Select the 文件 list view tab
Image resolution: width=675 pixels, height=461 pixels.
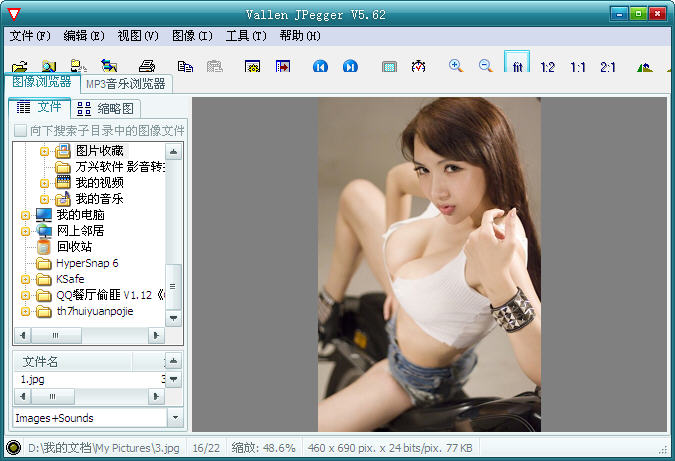coord(39,107)
